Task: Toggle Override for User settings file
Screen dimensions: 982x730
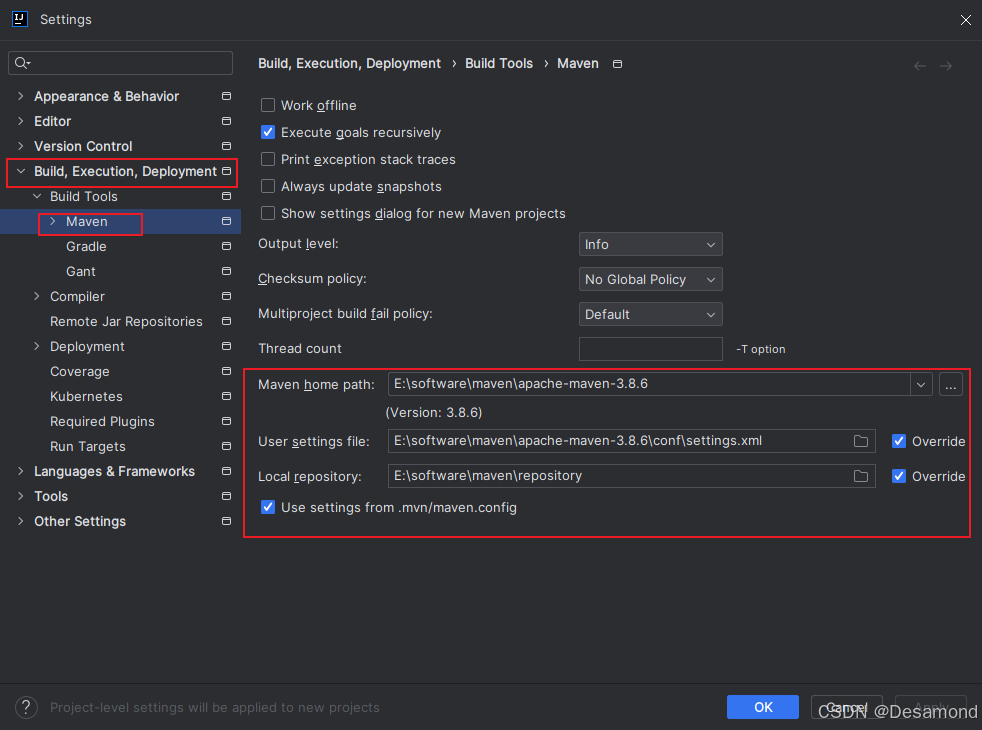Action: point(899,441)
